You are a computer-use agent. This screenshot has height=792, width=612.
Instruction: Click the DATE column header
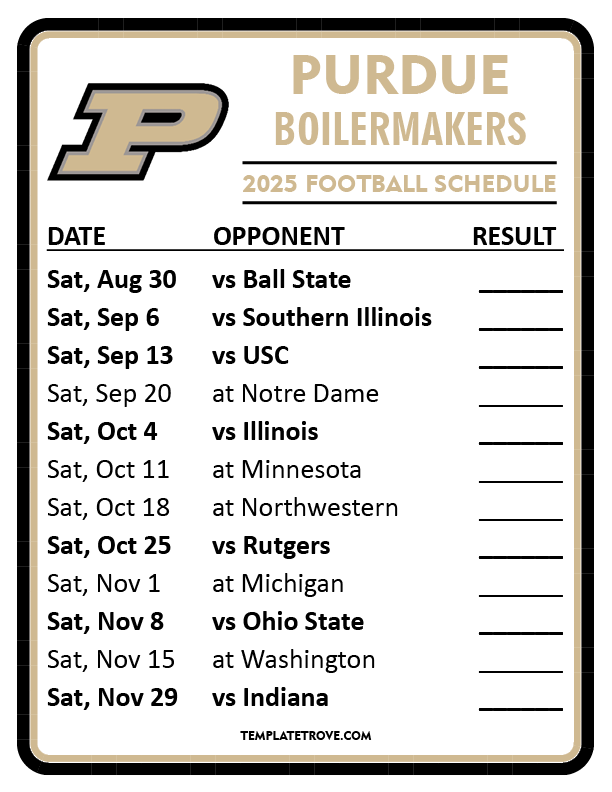point(77,237)
